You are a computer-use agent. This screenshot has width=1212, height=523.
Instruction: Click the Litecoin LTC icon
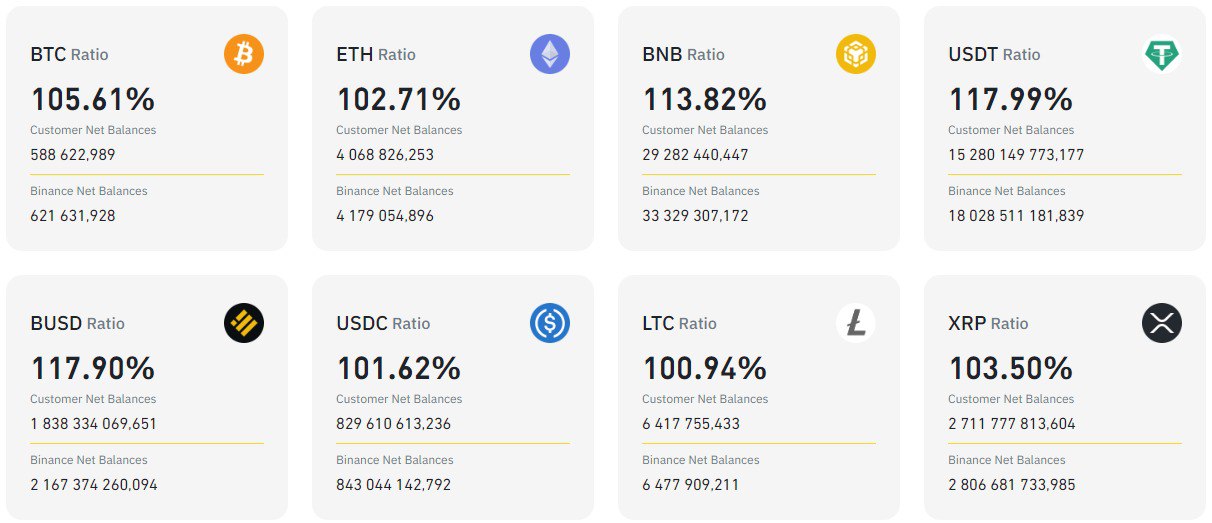pos(856,323)
